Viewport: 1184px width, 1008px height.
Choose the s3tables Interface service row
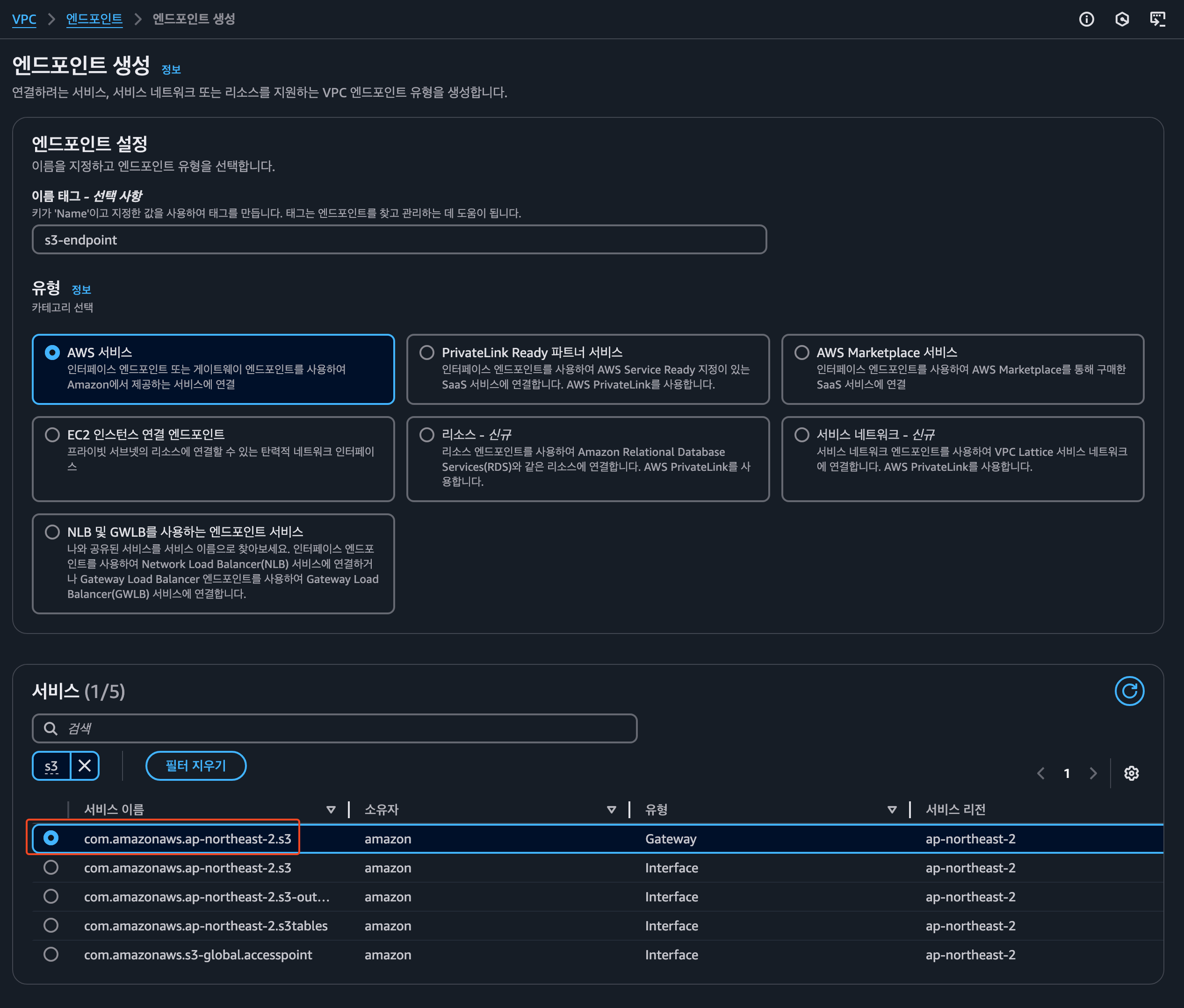51,925
